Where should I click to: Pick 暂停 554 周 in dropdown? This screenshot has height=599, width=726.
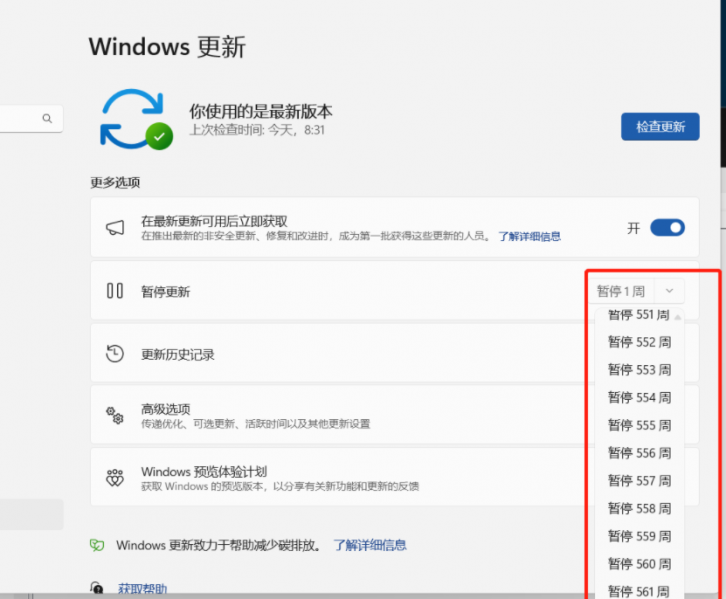click(x=639, y=398)
